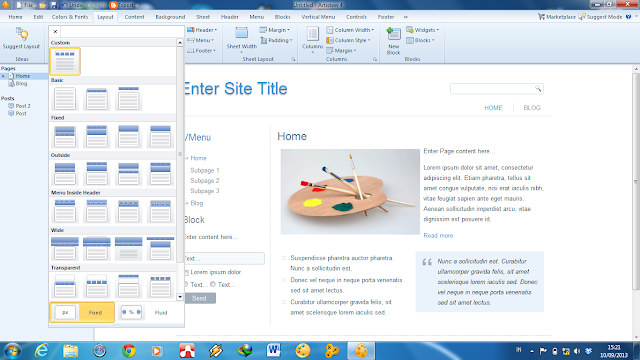The width and height of the screenshot is (640, 360).
Task: Click the BLOG link in site menu
Action: click(532, 108)
